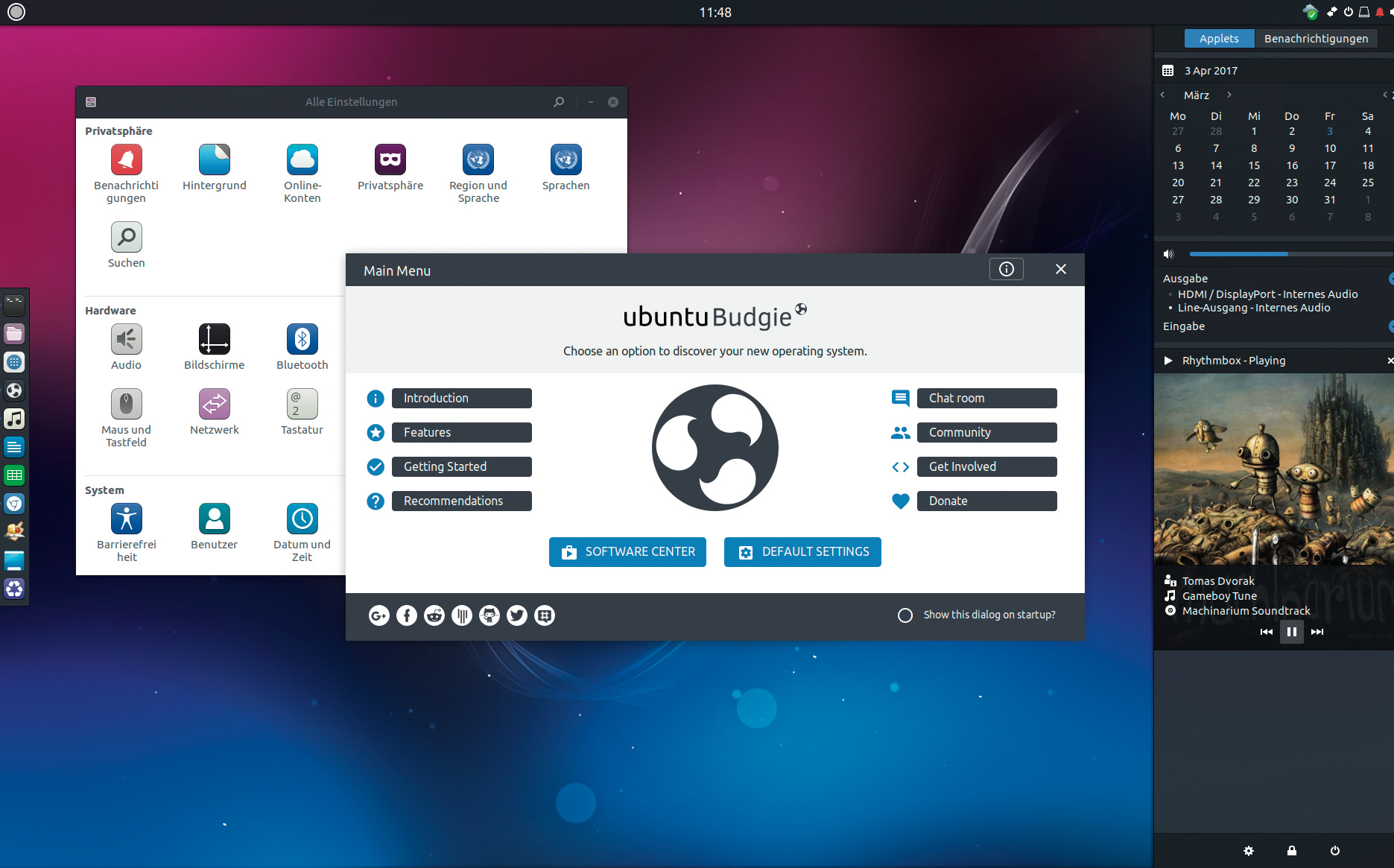Launch the terminal from the dock
Image resolution: width=1394 pixels, height=868 pixels.
14,305
